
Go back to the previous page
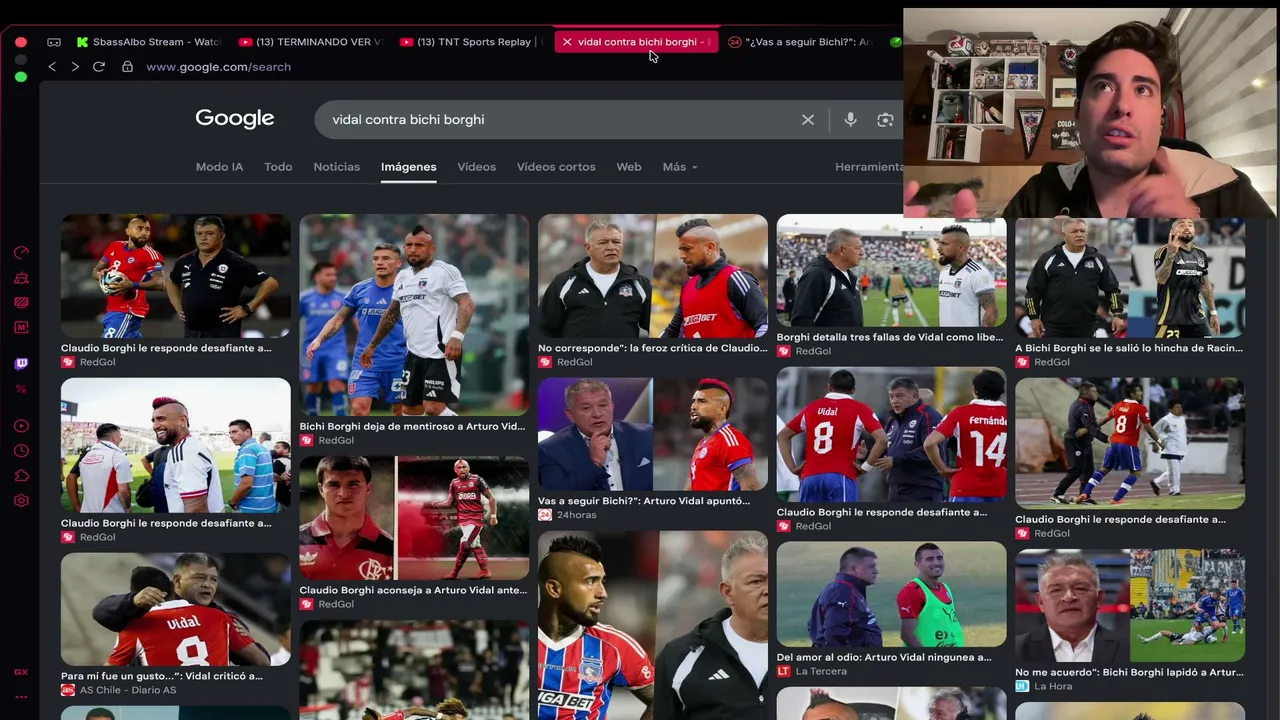coord(52,67)
